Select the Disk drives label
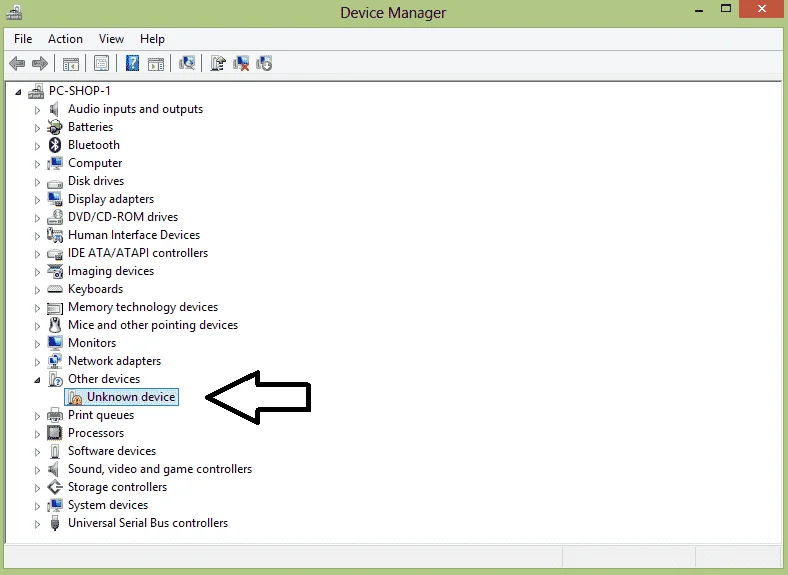Image resolution: width=788 pixels, height=575 pixels. (x=96, y=181)
